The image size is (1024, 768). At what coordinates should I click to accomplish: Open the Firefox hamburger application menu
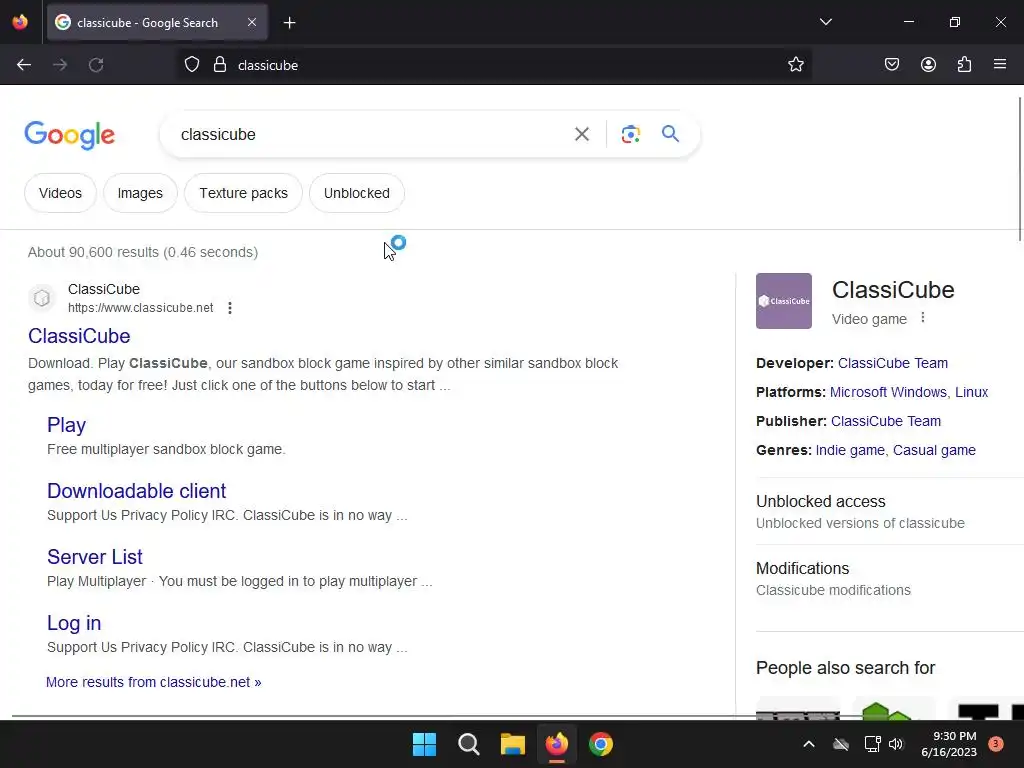(1000, 65)
